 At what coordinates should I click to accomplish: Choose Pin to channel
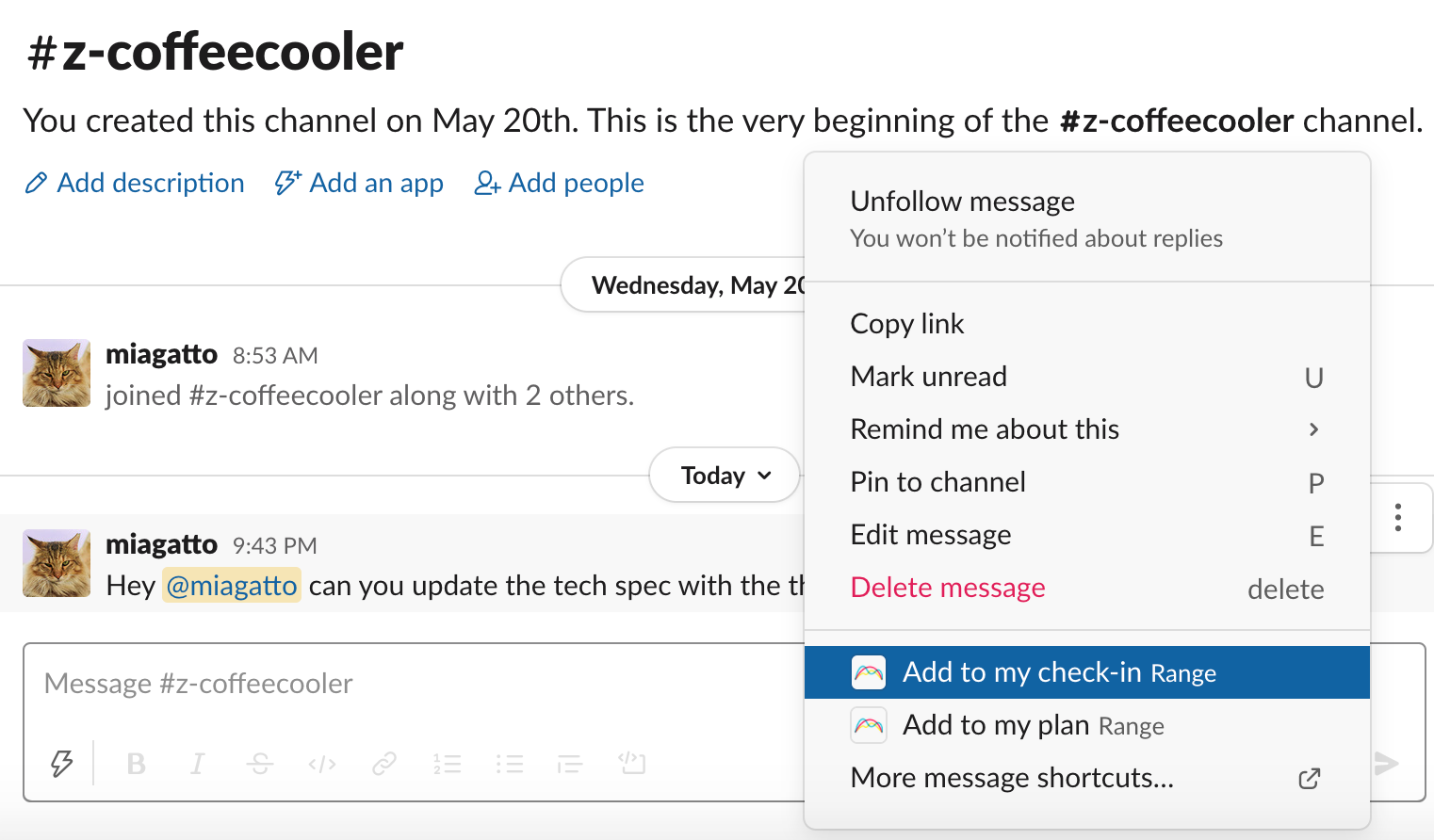1087,482
